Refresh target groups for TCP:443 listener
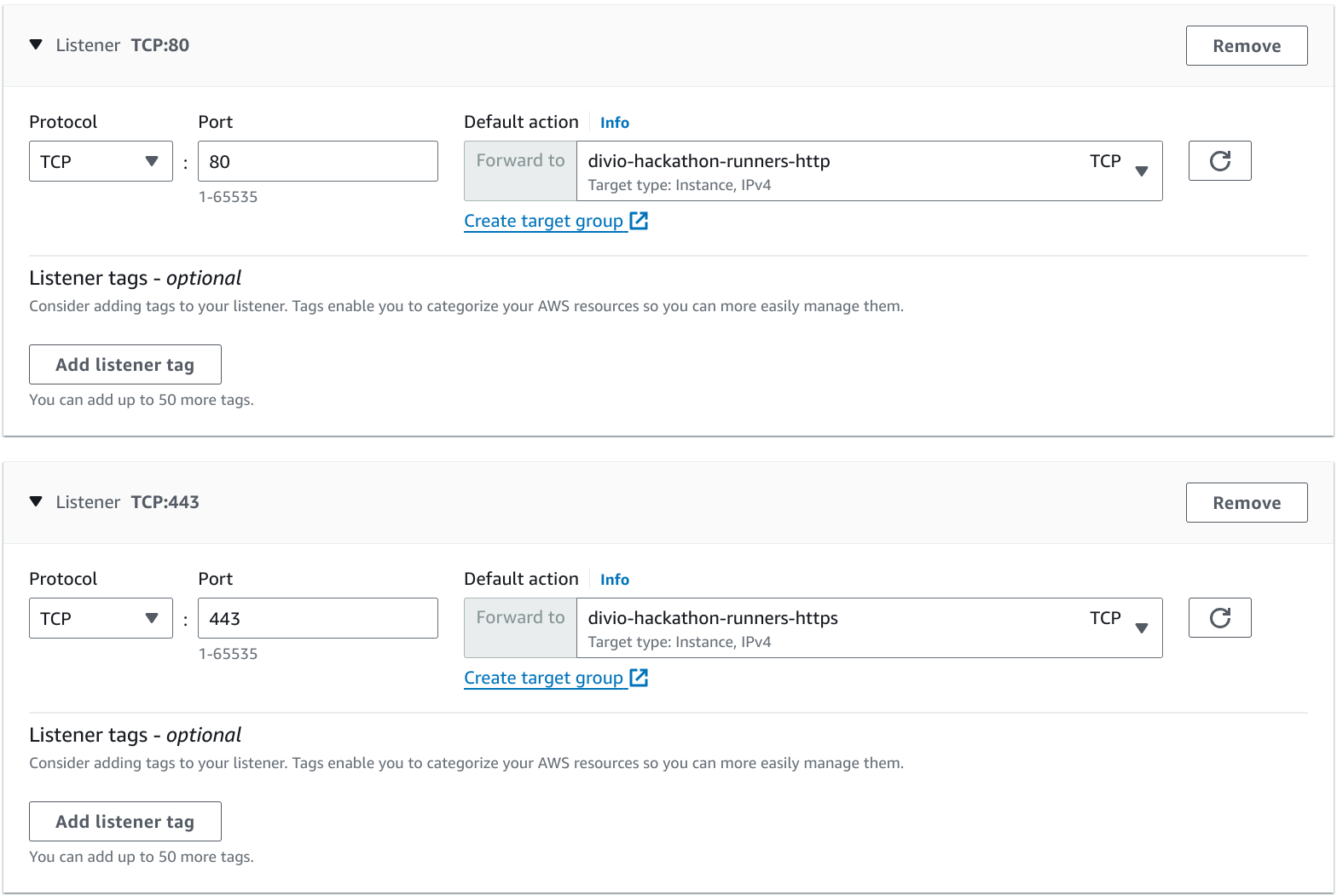 click(1219, 618)
